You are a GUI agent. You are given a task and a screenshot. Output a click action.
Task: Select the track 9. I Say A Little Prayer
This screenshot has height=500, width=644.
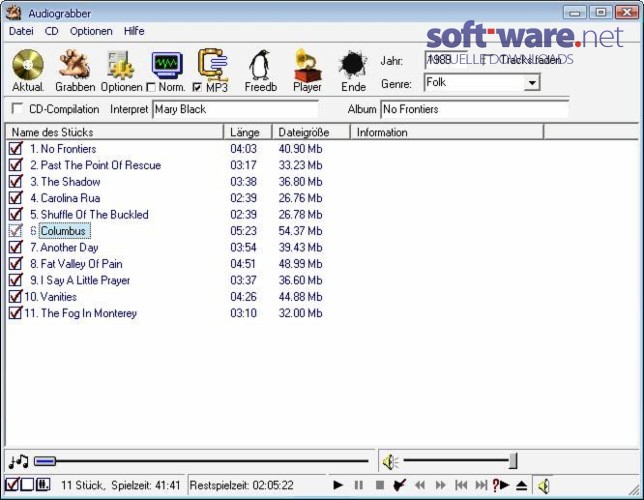(80, 280)
